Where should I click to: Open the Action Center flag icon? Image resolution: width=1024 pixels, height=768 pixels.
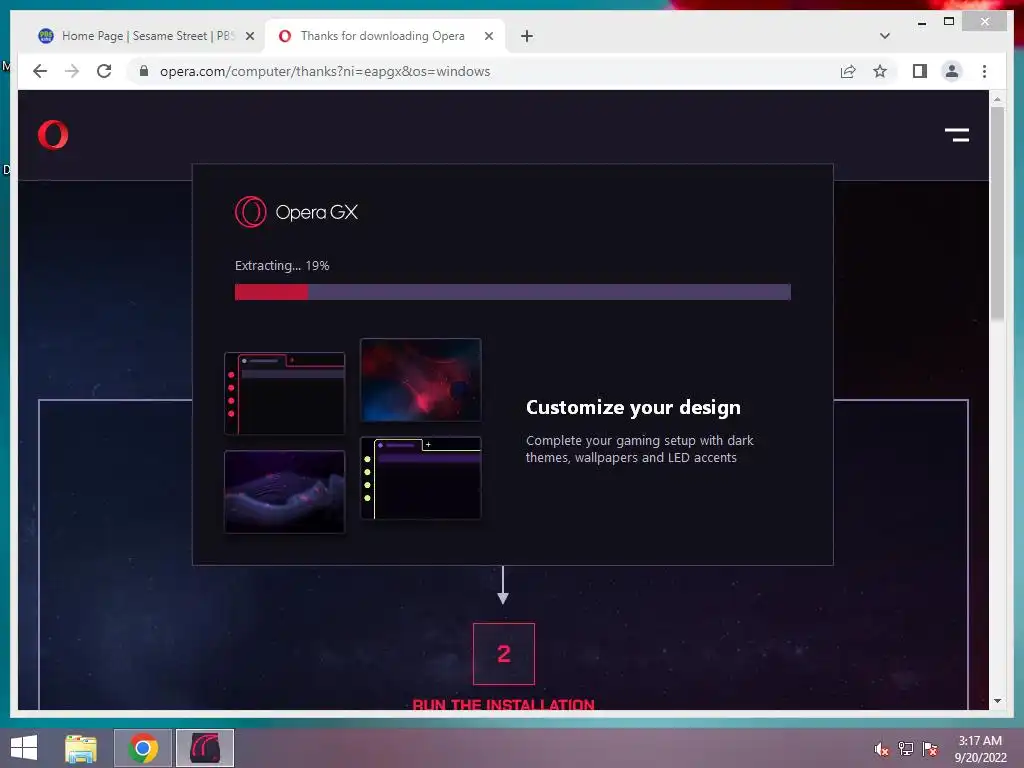coord(930,748)
